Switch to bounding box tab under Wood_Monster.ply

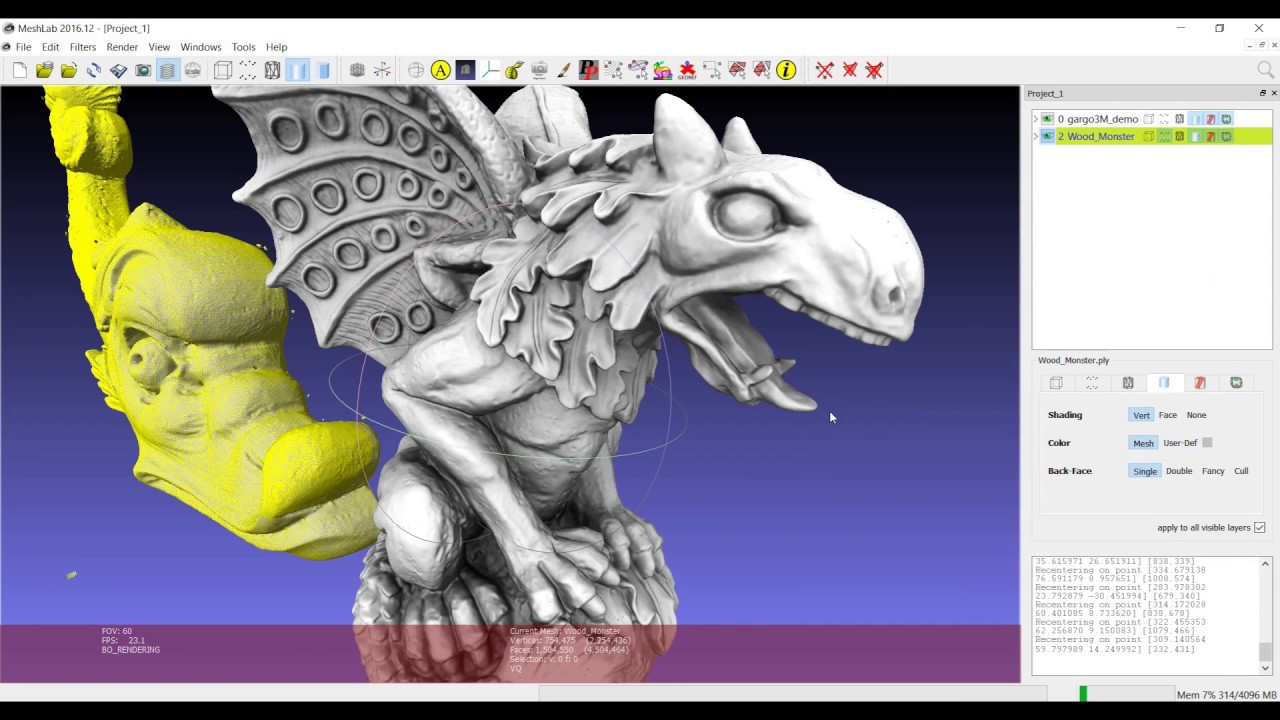1056,383
